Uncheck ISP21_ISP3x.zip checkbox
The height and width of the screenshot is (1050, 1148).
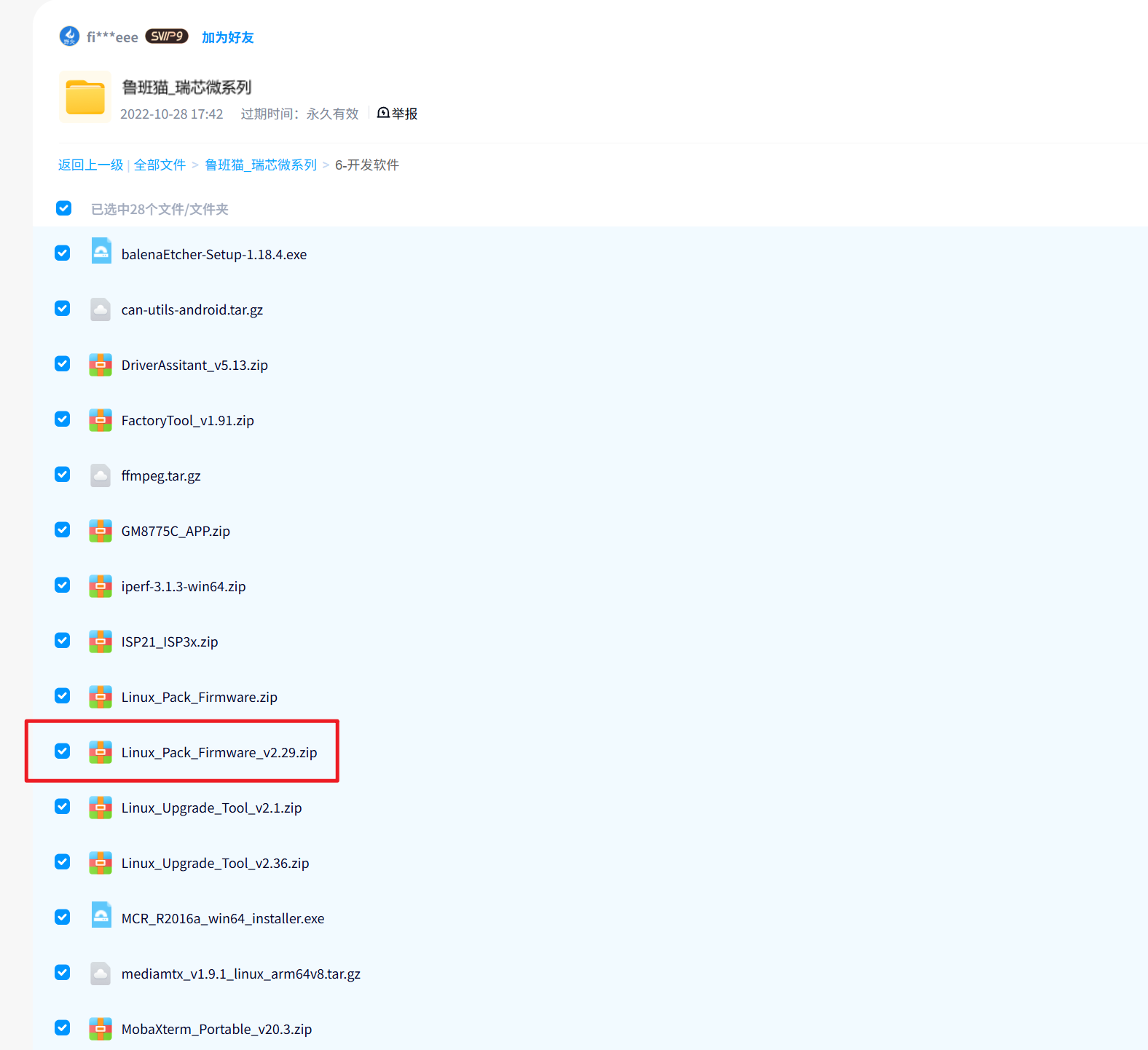(63, 640)
